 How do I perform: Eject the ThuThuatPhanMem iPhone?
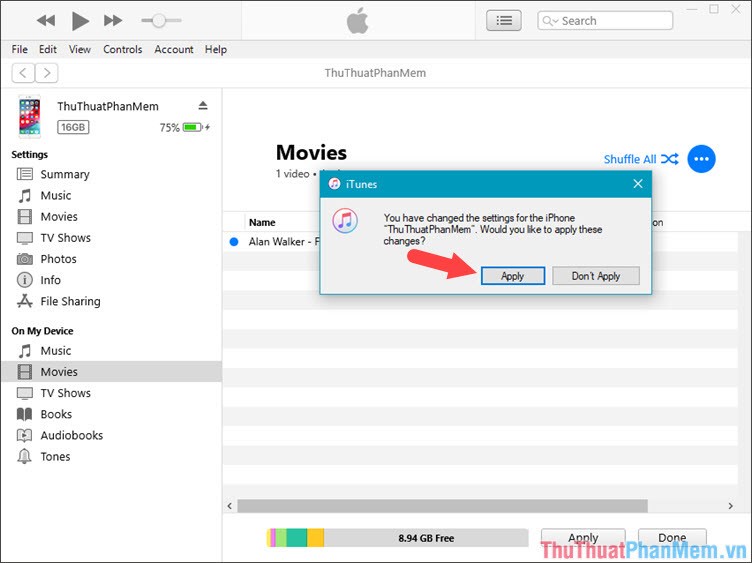point(203,106)
